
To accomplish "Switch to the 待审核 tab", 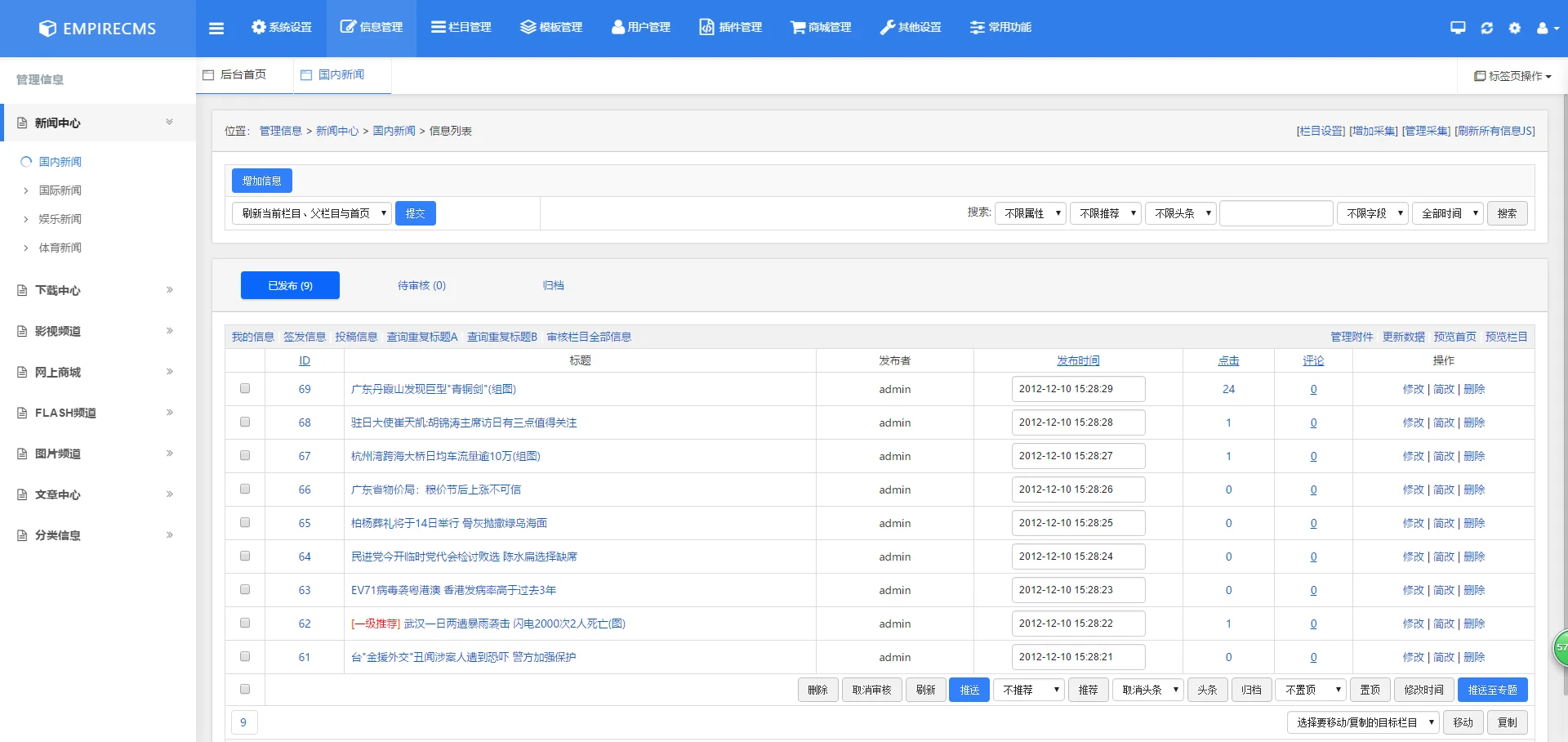I will [x=421, y=285].
